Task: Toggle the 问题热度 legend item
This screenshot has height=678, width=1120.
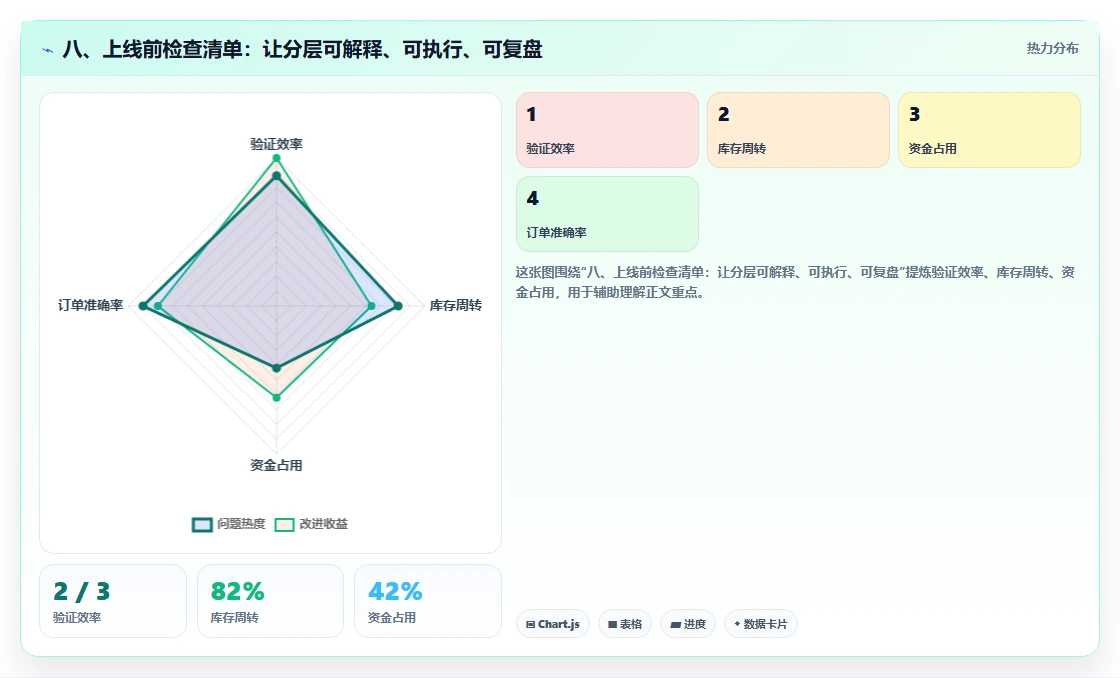Action: tap(229, 524)
